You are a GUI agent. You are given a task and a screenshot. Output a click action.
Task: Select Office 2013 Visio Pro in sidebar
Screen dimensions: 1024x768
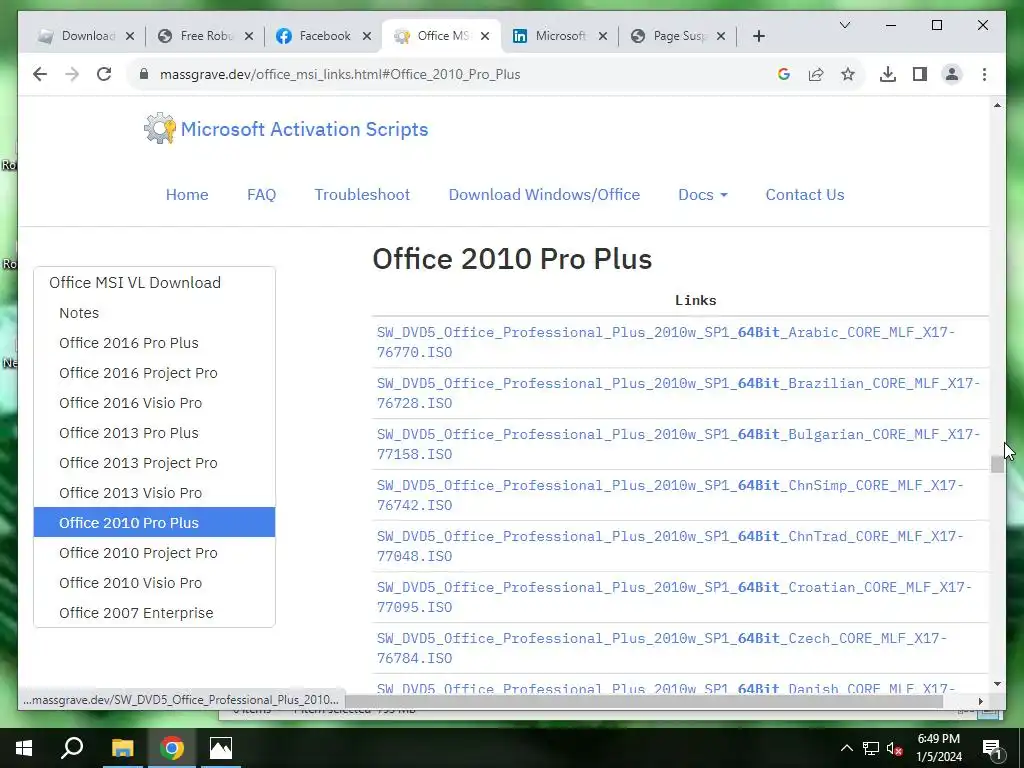(154, 493)
